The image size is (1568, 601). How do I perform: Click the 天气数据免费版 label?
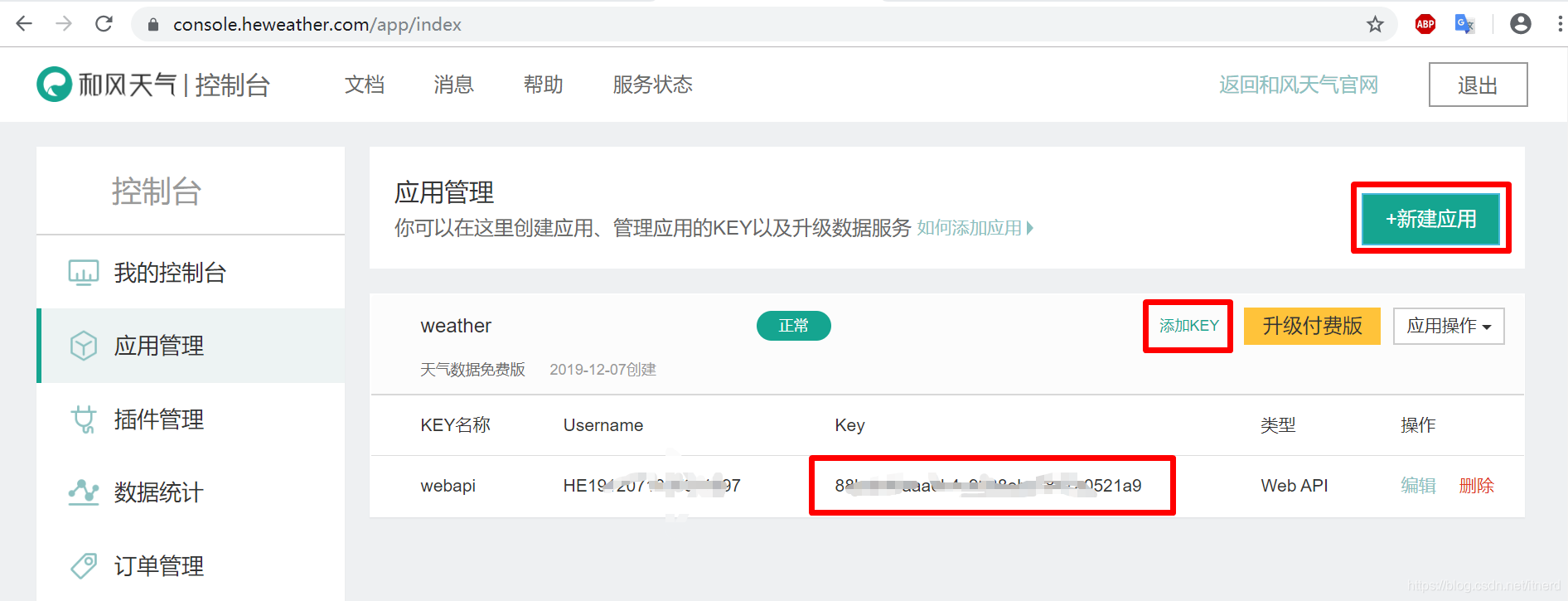(472, 370)
